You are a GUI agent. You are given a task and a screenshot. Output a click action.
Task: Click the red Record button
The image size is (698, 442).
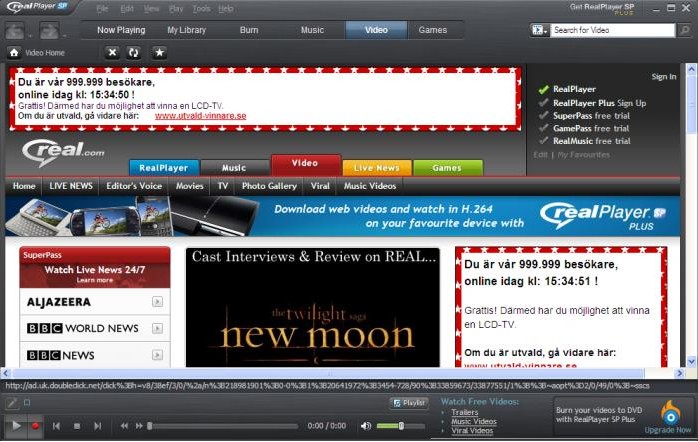tap(35, 426)
